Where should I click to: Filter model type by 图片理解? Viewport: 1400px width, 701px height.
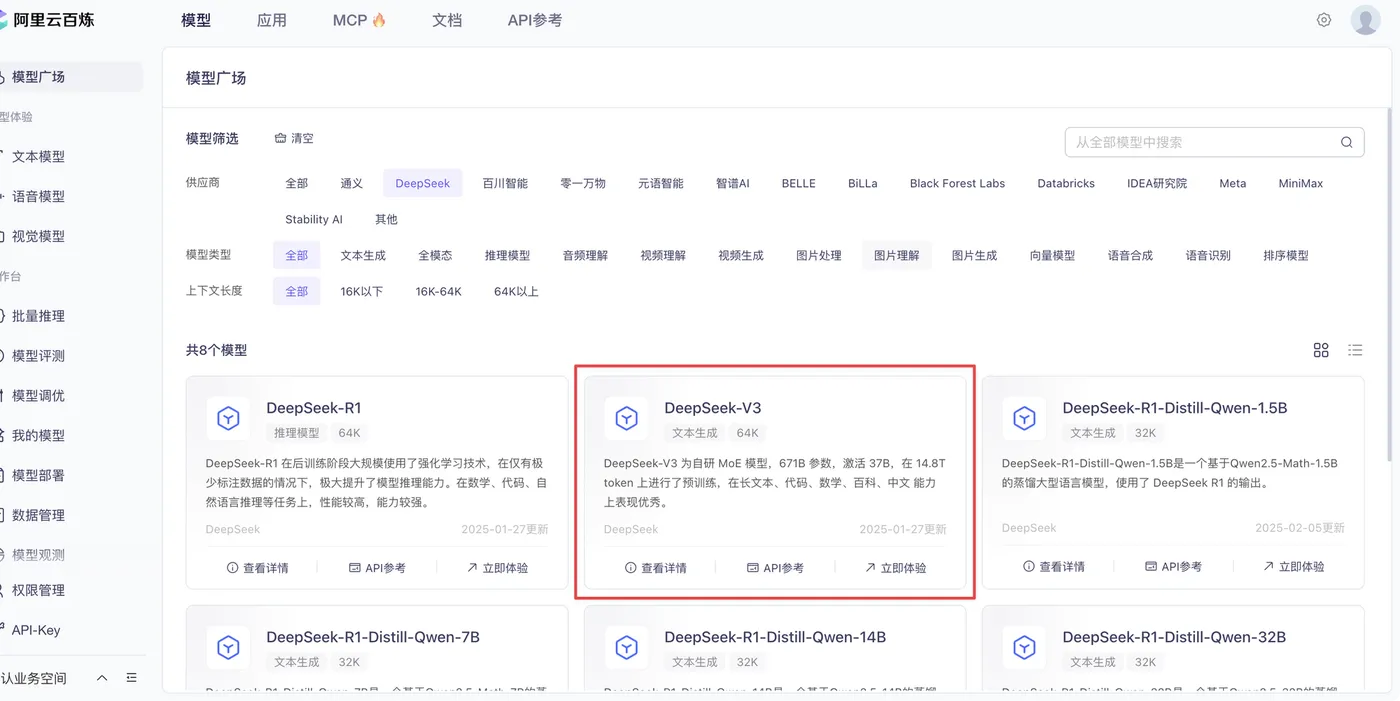[897, 255]
